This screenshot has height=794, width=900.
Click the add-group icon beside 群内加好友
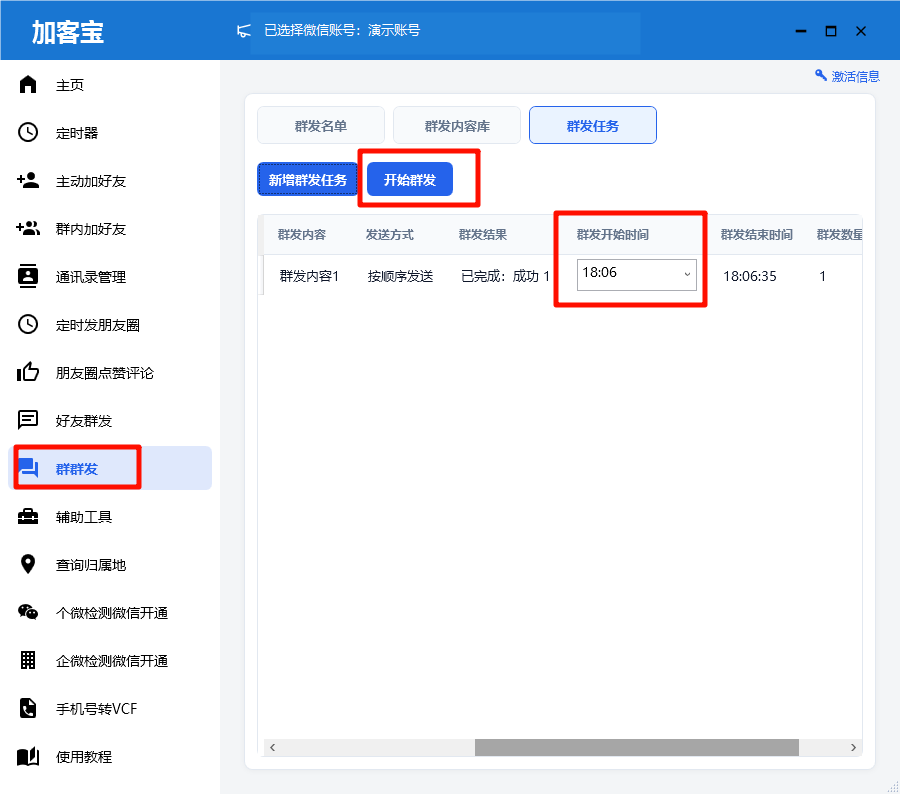(28, 228)
